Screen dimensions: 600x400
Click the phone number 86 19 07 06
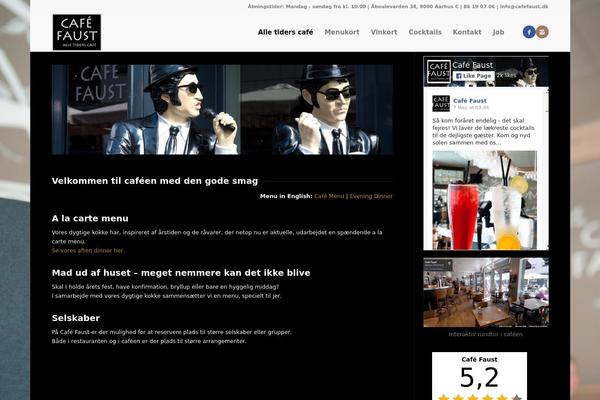tap(479, 7)
